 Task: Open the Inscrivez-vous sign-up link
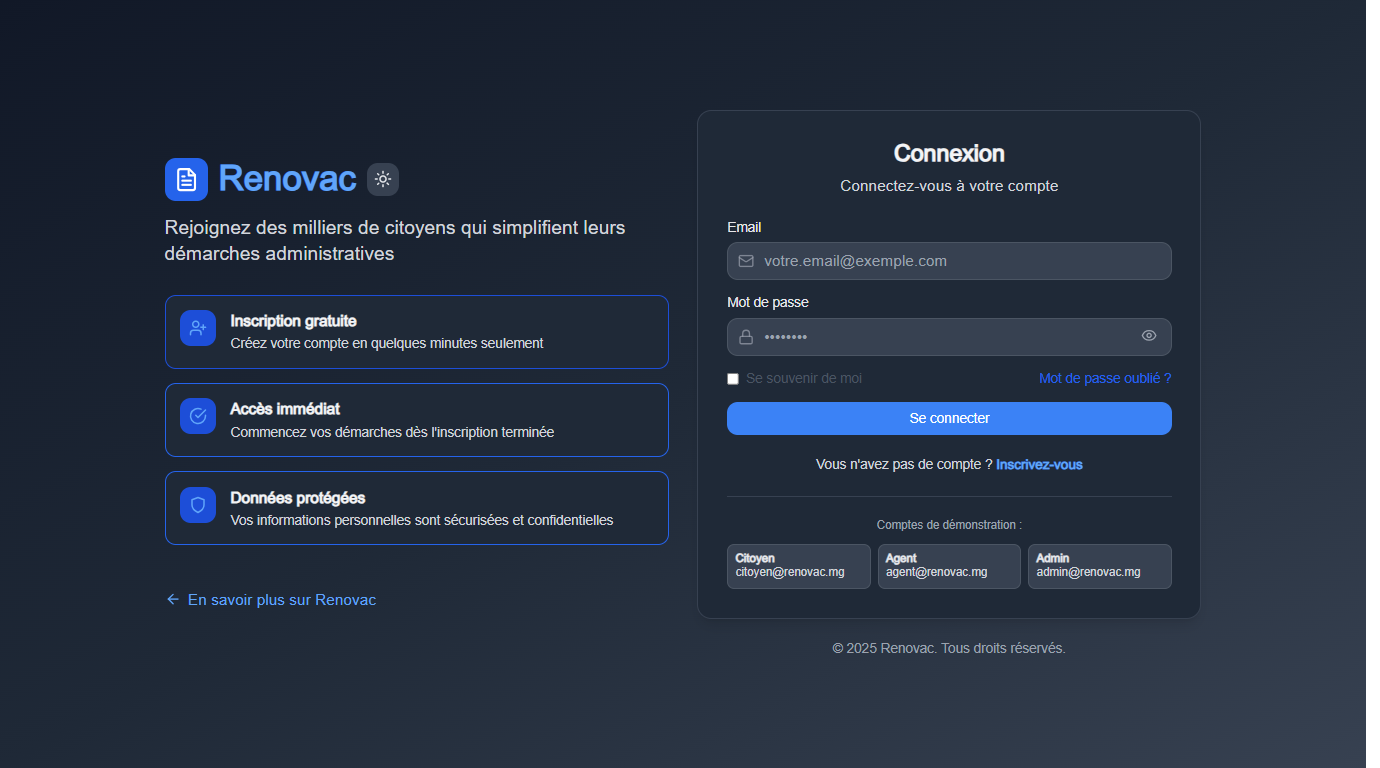tap(1039, 464)
